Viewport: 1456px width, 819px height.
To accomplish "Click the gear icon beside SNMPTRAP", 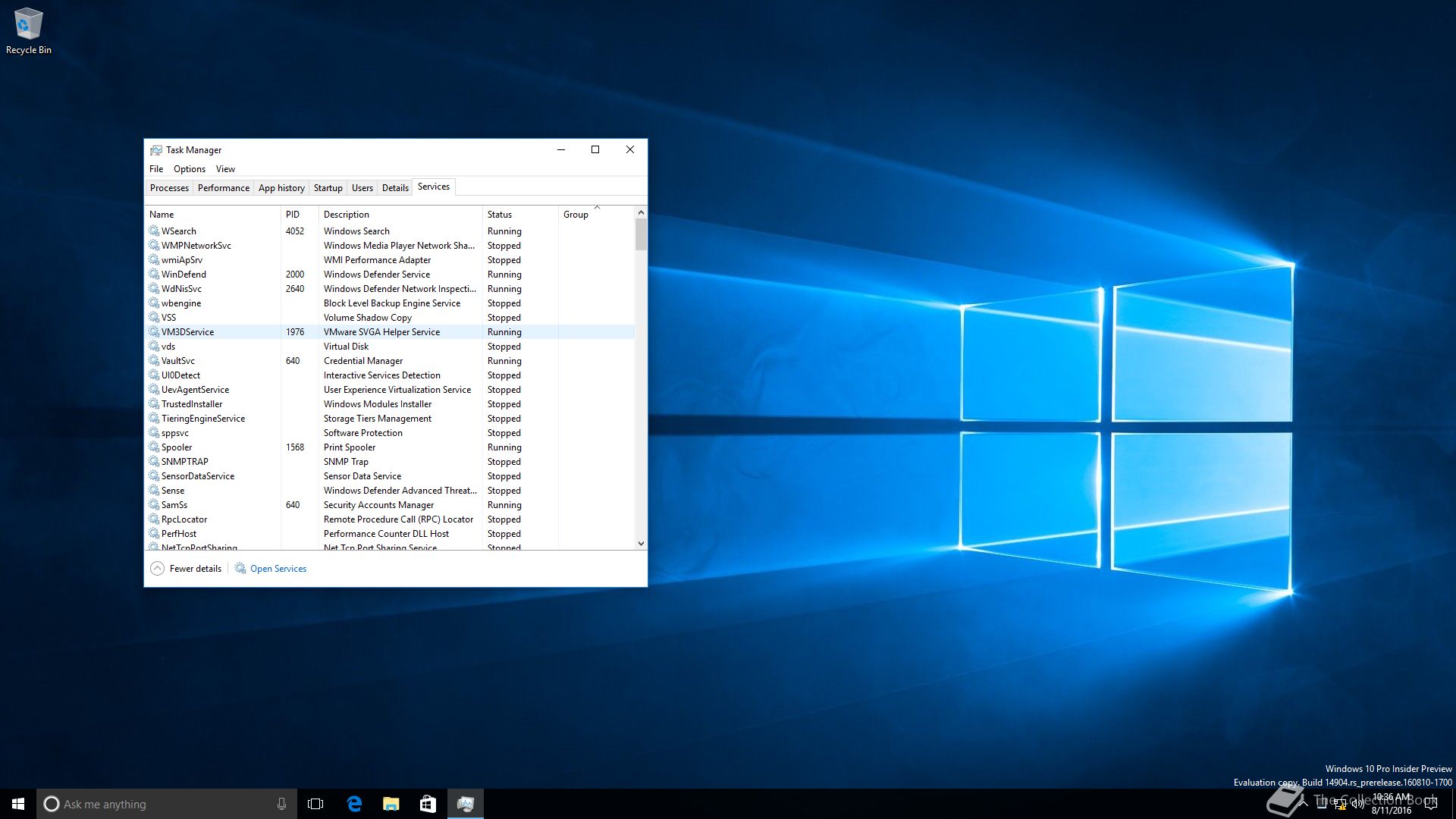I will click(154, 462).
